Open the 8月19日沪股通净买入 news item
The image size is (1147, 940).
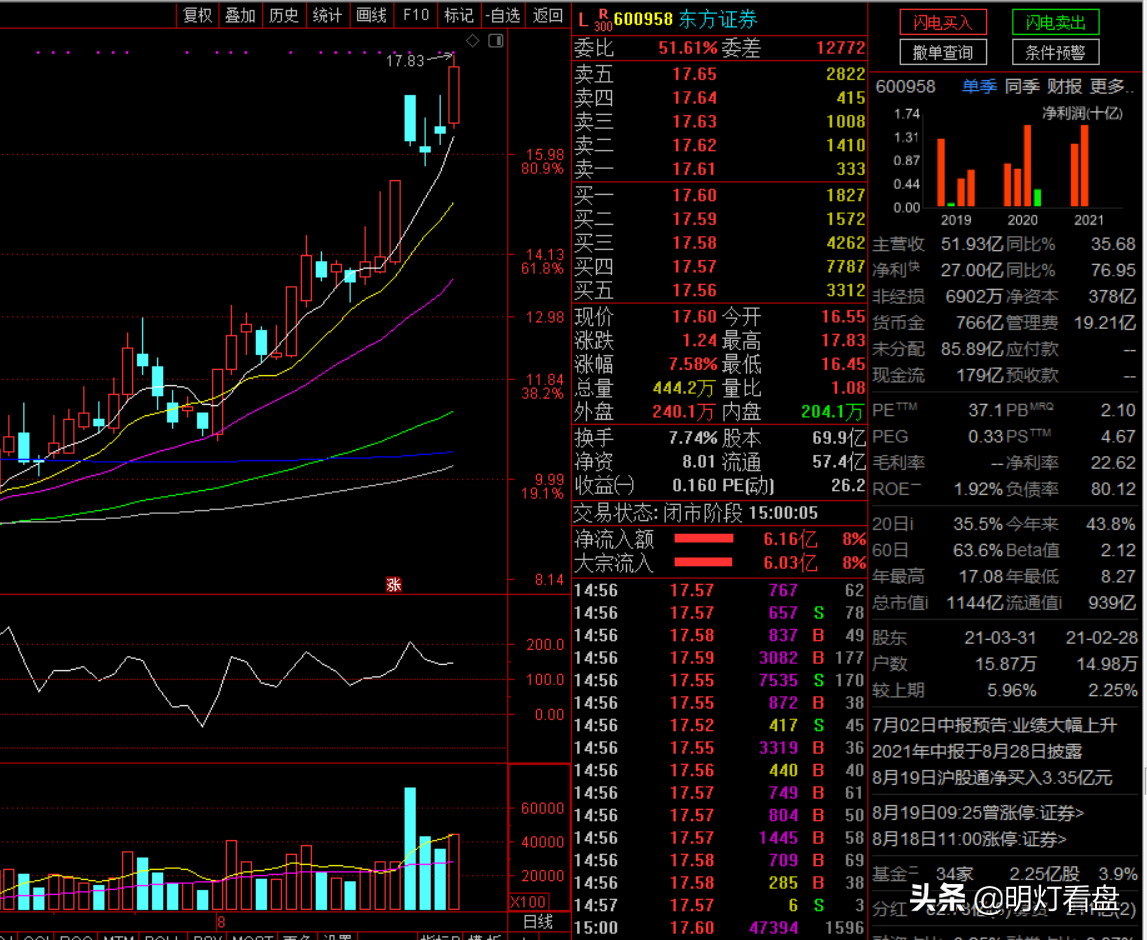(992, 778)
